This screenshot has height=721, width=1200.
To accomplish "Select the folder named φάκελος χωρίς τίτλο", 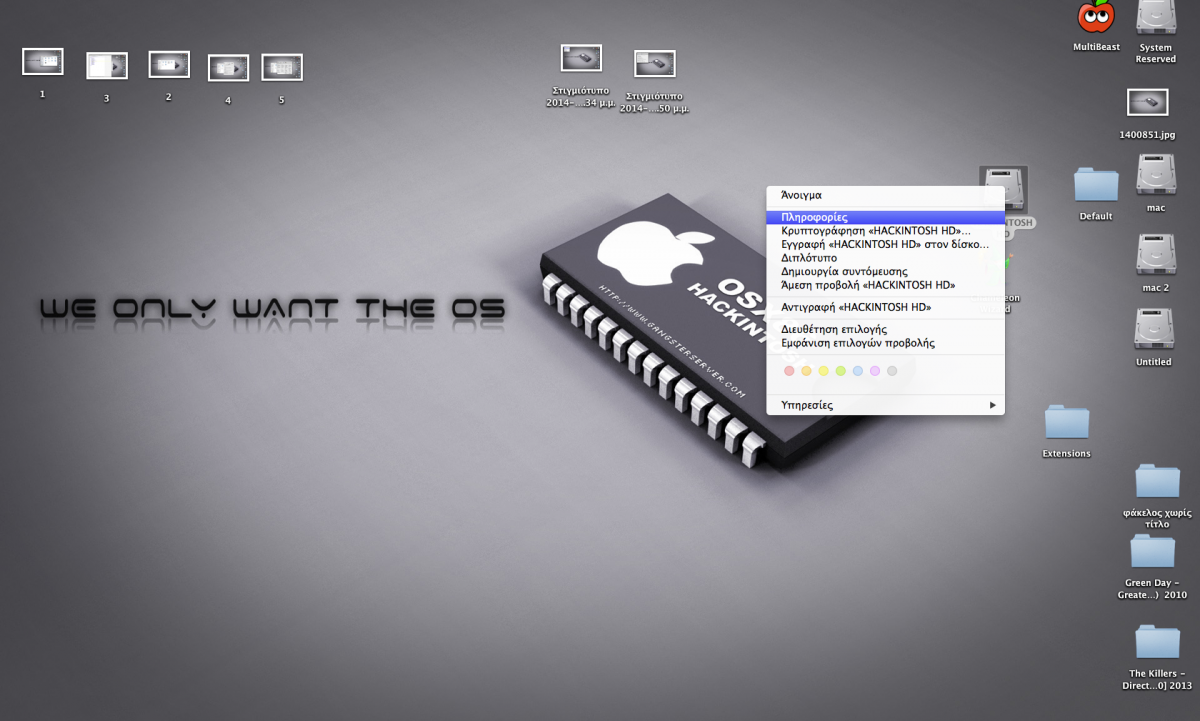I will (x=1157, y=481).
